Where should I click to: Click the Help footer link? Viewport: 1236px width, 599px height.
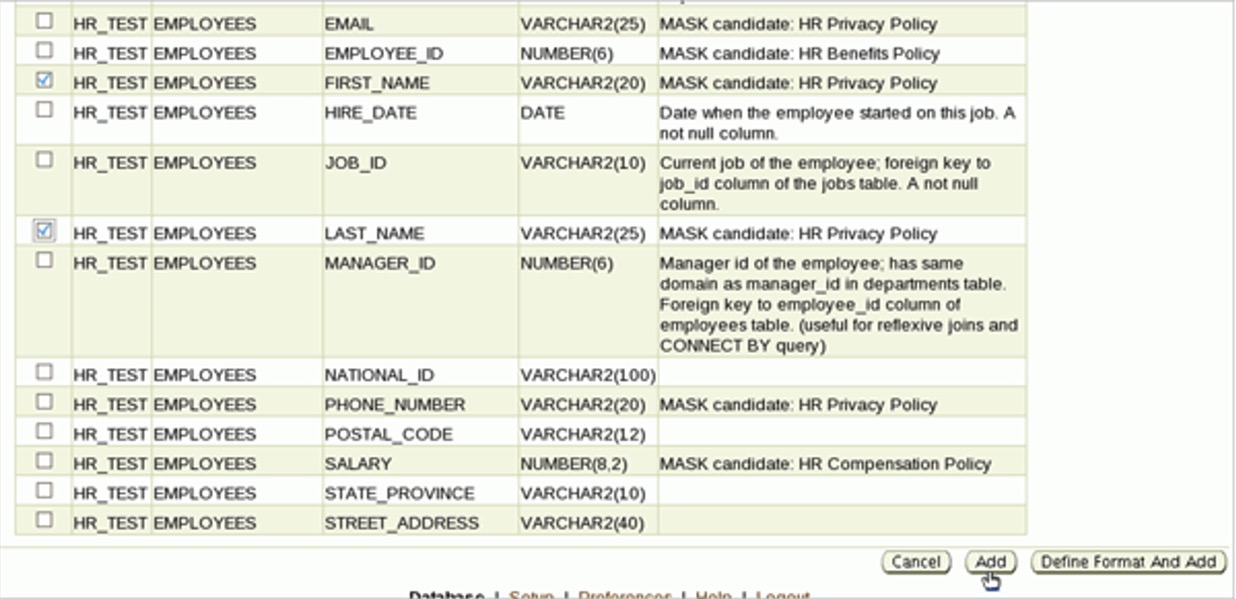(x=713, y=595)
